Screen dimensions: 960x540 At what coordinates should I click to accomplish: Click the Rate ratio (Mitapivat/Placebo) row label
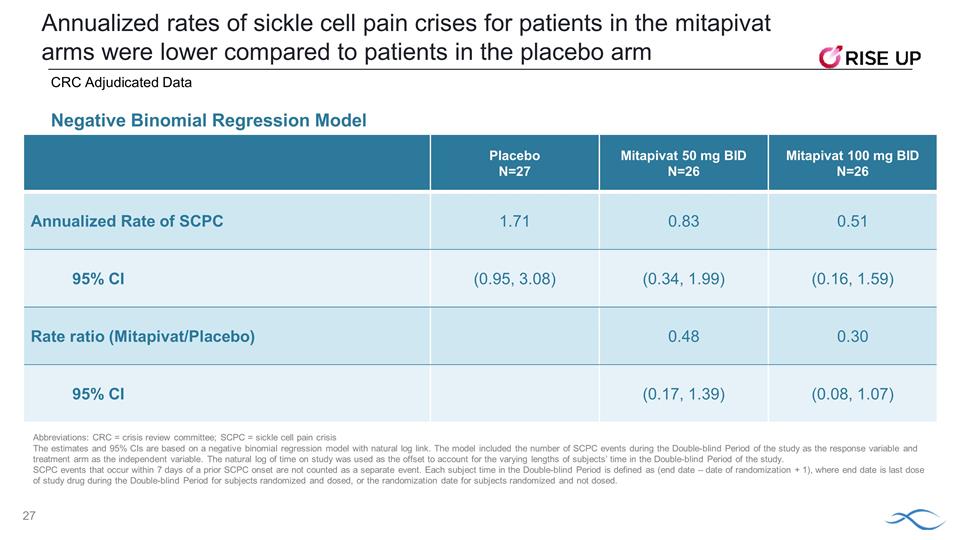(x=143, y=337)
